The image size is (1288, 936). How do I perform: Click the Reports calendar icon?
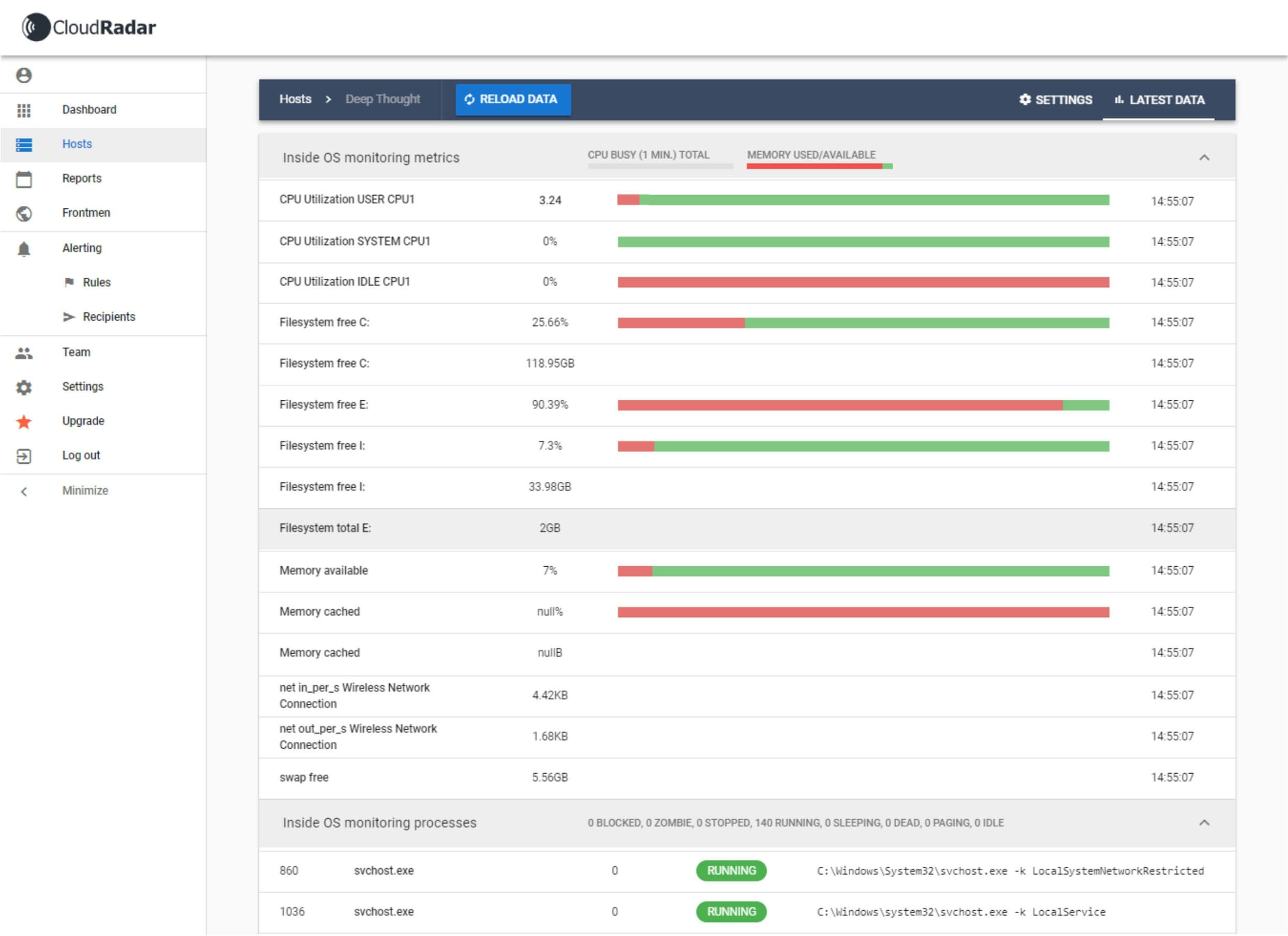(24, 179)
